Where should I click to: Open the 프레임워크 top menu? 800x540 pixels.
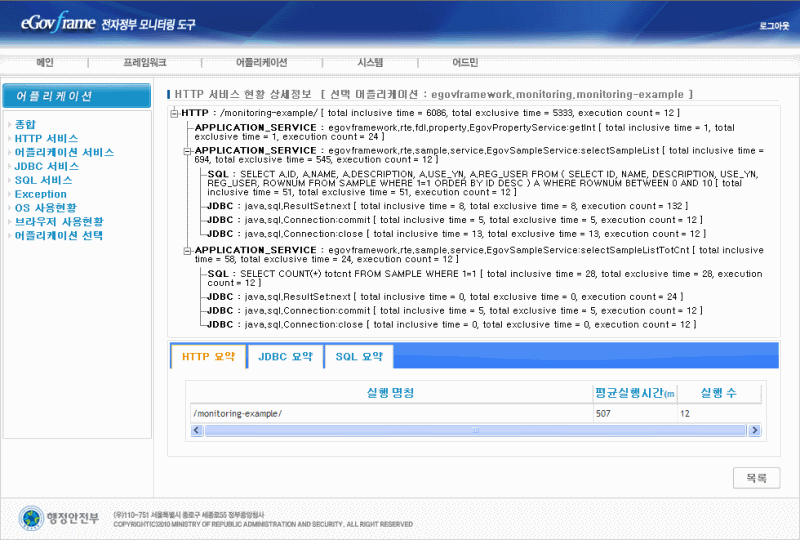(145, 62)
